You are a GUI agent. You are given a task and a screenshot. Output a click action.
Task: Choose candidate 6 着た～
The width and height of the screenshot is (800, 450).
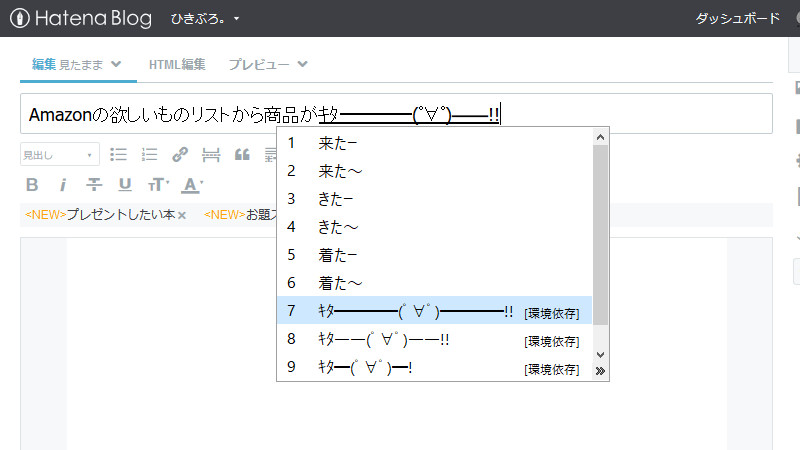point(434,283)
